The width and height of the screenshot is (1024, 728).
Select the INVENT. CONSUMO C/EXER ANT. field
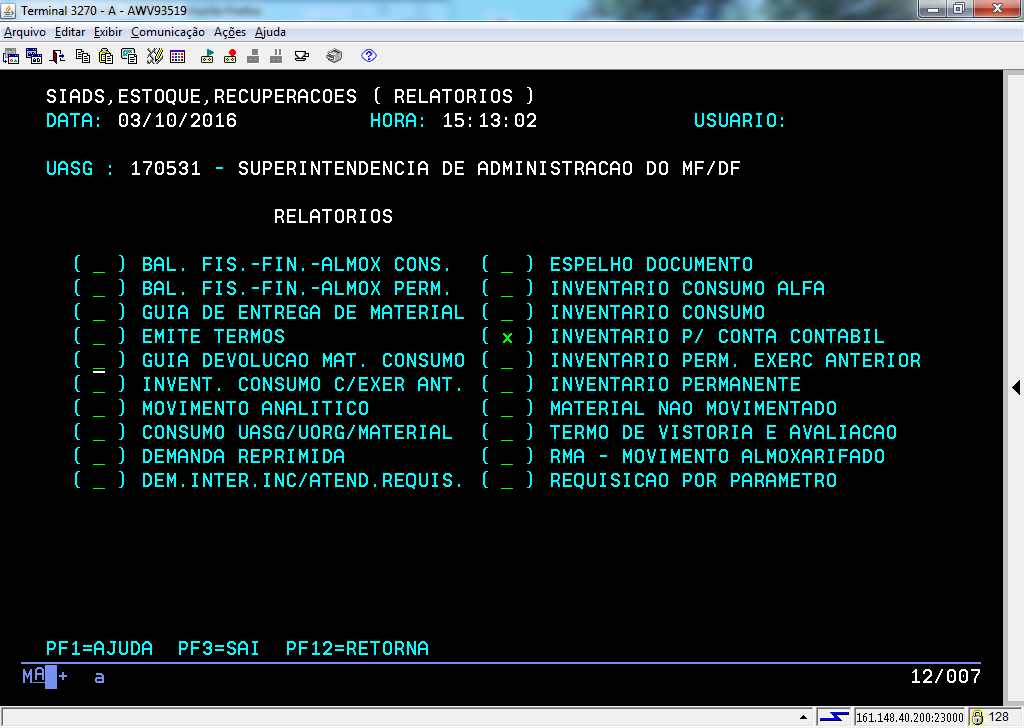coord(99,385)
